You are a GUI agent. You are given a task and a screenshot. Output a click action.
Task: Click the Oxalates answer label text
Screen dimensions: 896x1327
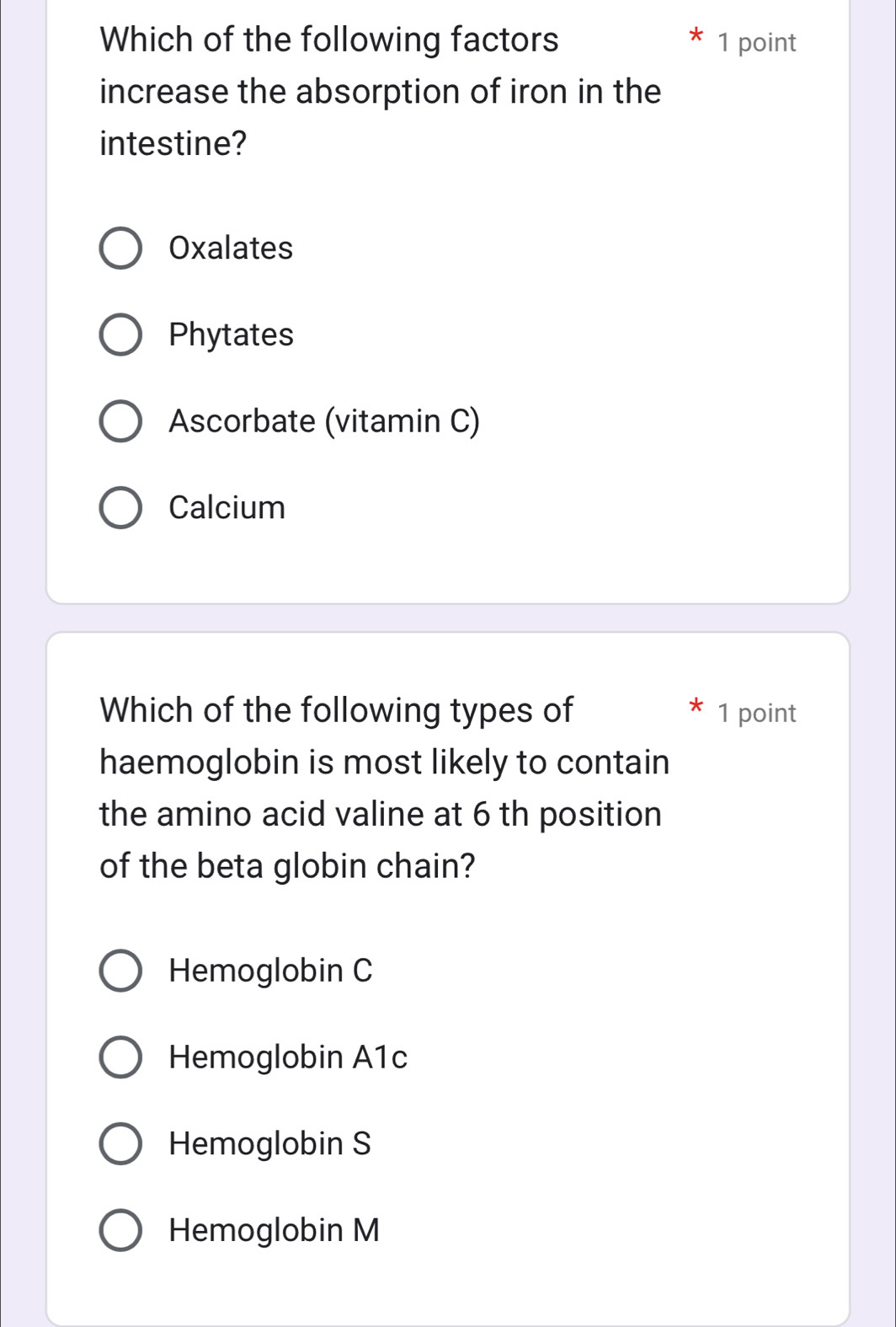coord(231,249)
